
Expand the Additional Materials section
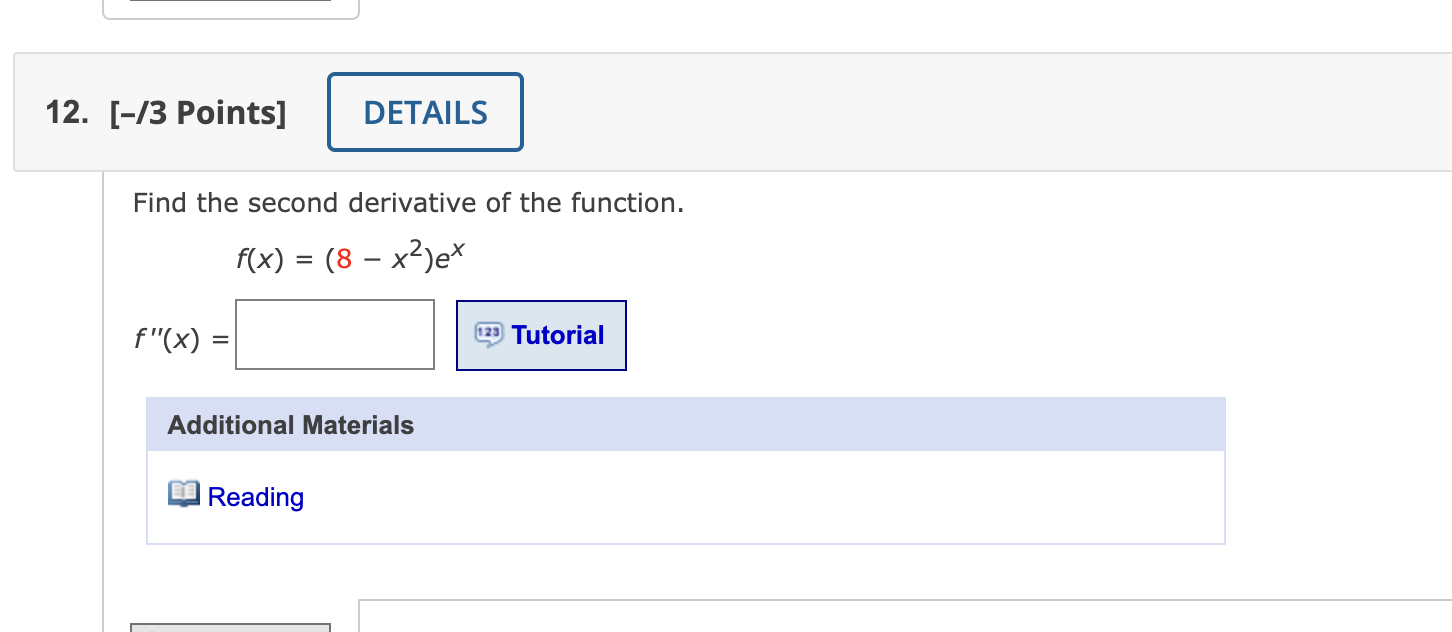(289, 424)
